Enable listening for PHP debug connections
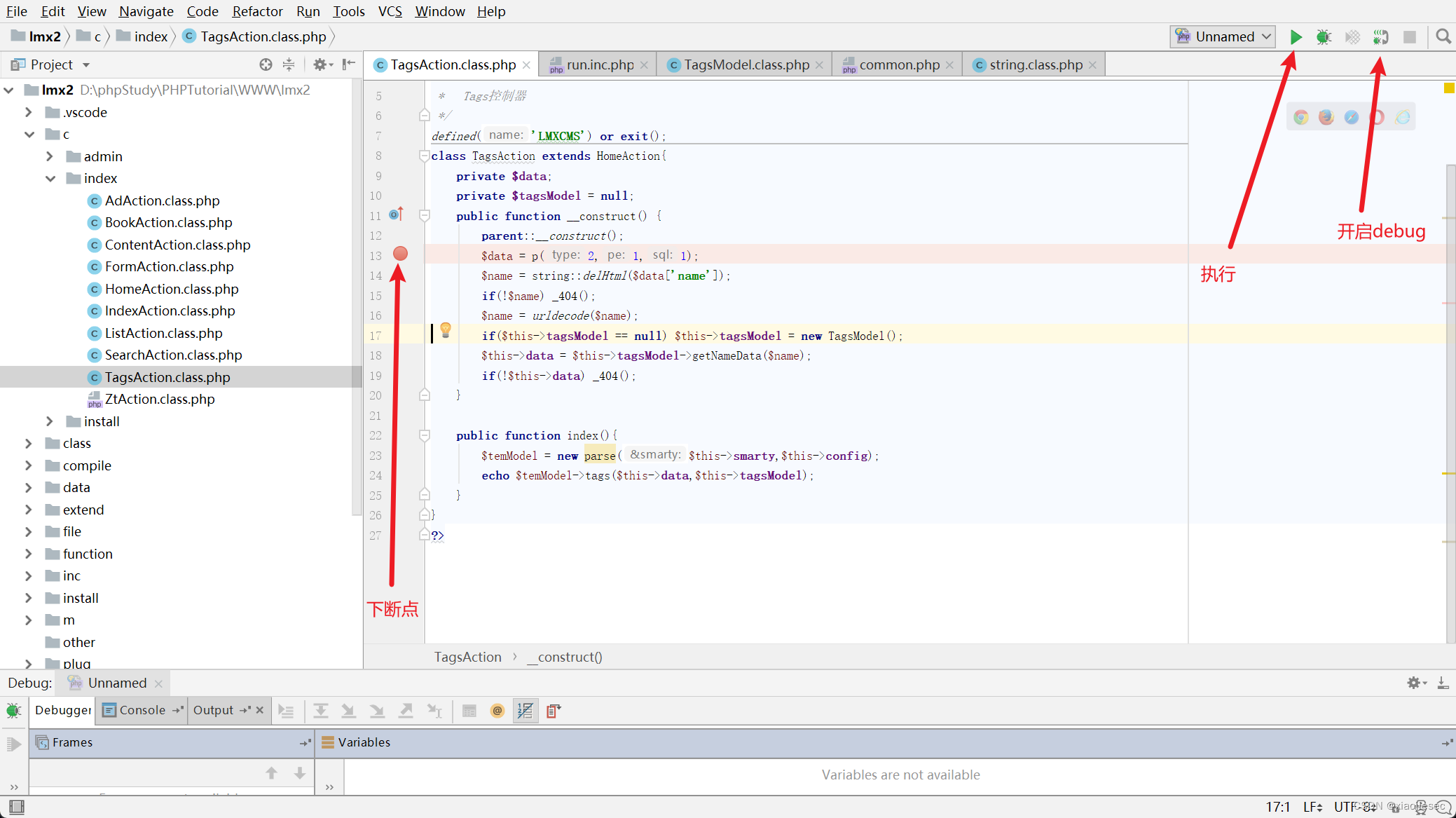This screenshot has width=1456, height=818. [1380, 36]
